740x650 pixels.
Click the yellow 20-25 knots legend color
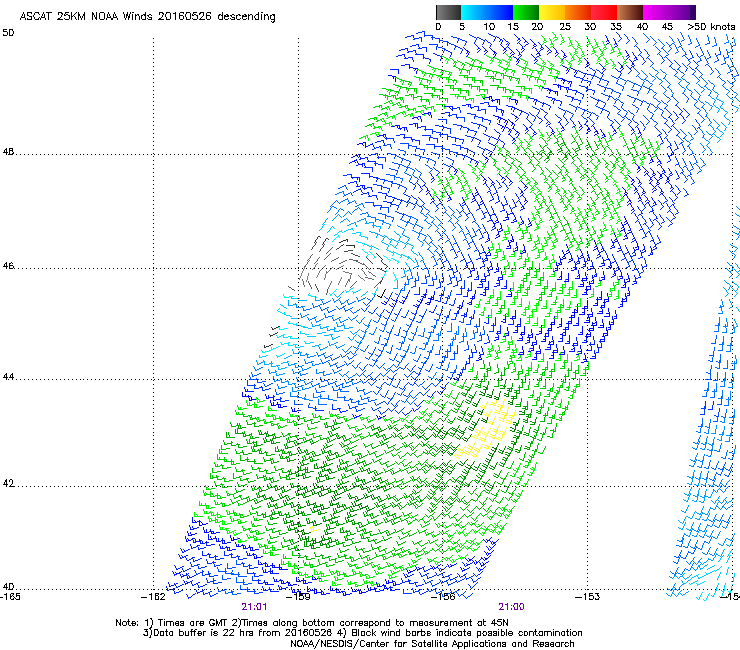point(551,12)
